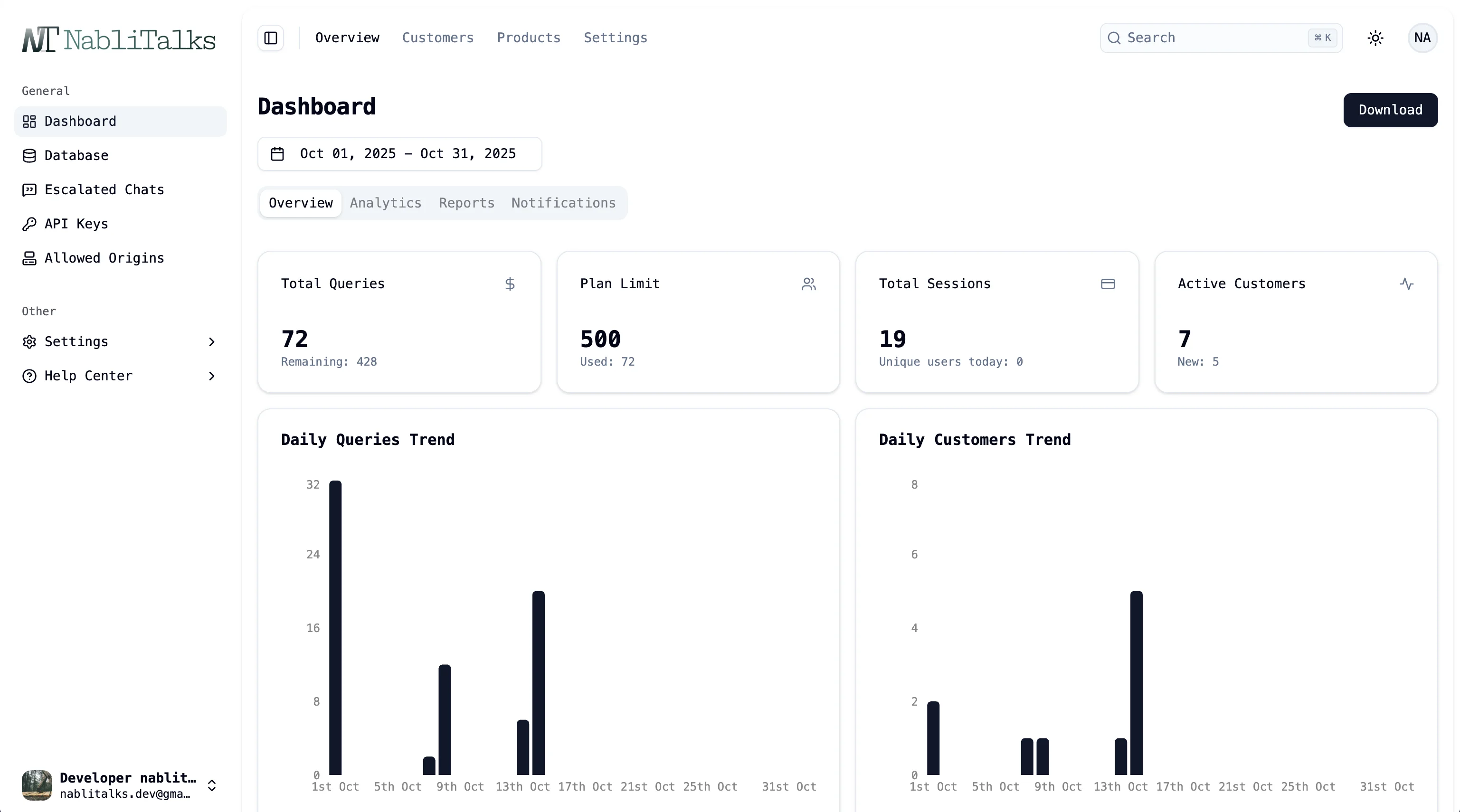Click the calendar icon in the date selector
The image size is (1460, 812).
tap(277, 153)
